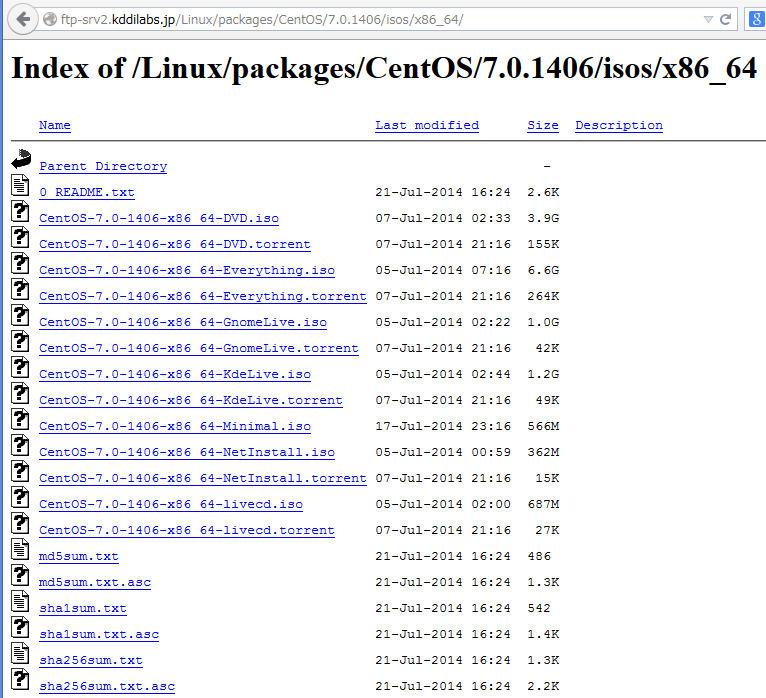
Task: Reload the page with the refresh icon
Action: (x=725, y=20)
